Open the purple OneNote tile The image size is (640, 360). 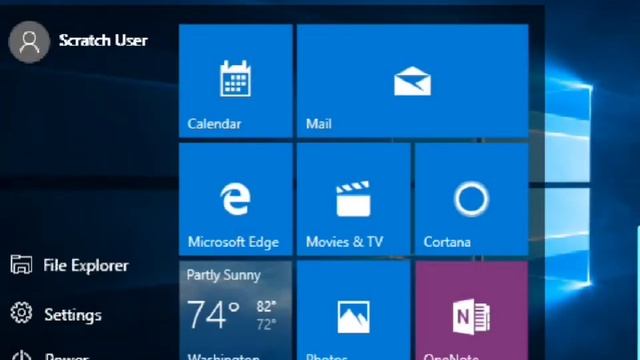pyautogui.click(x=471, y=311)
